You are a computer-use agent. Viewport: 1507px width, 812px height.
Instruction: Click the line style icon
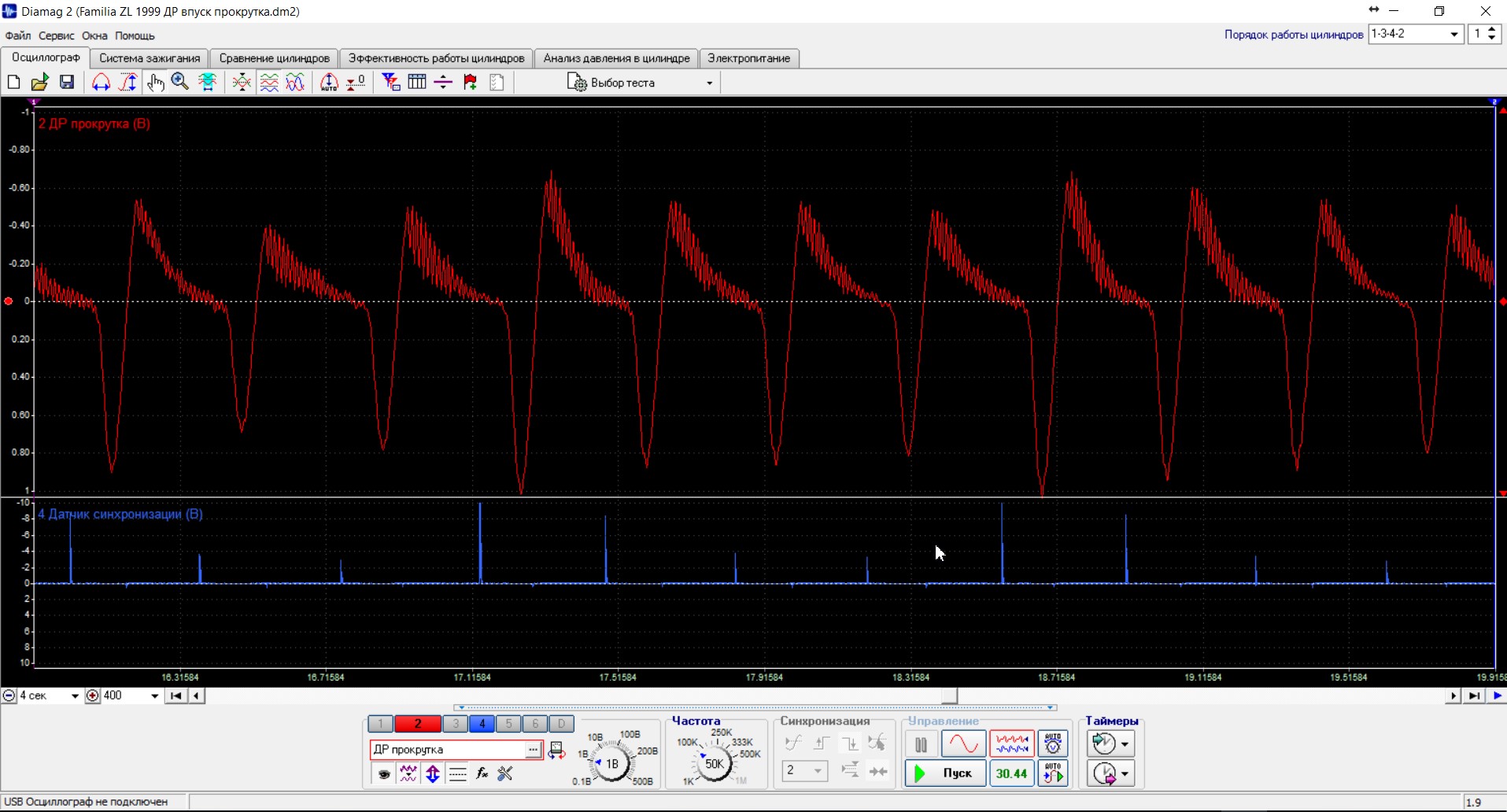pos(457,774)
